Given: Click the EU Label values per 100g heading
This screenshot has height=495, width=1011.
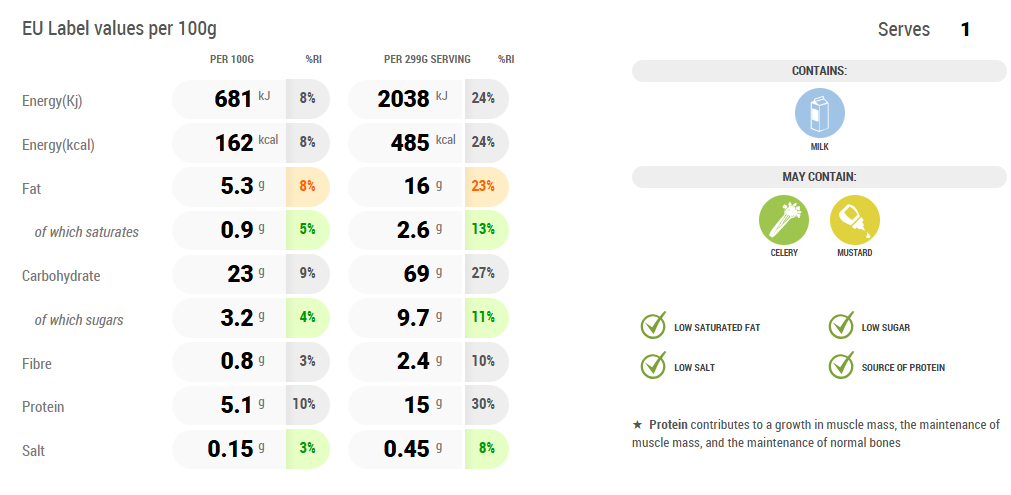Looking at the screenshot, I should [119, 28].
